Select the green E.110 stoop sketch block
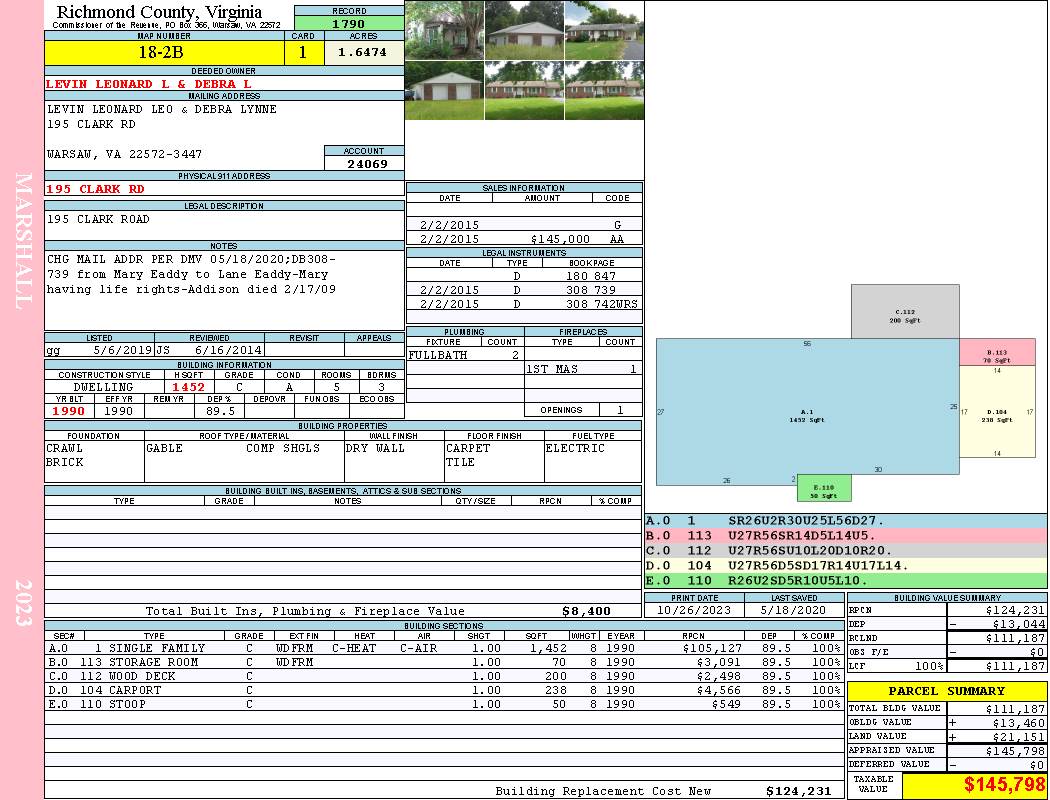 (824, 489)
